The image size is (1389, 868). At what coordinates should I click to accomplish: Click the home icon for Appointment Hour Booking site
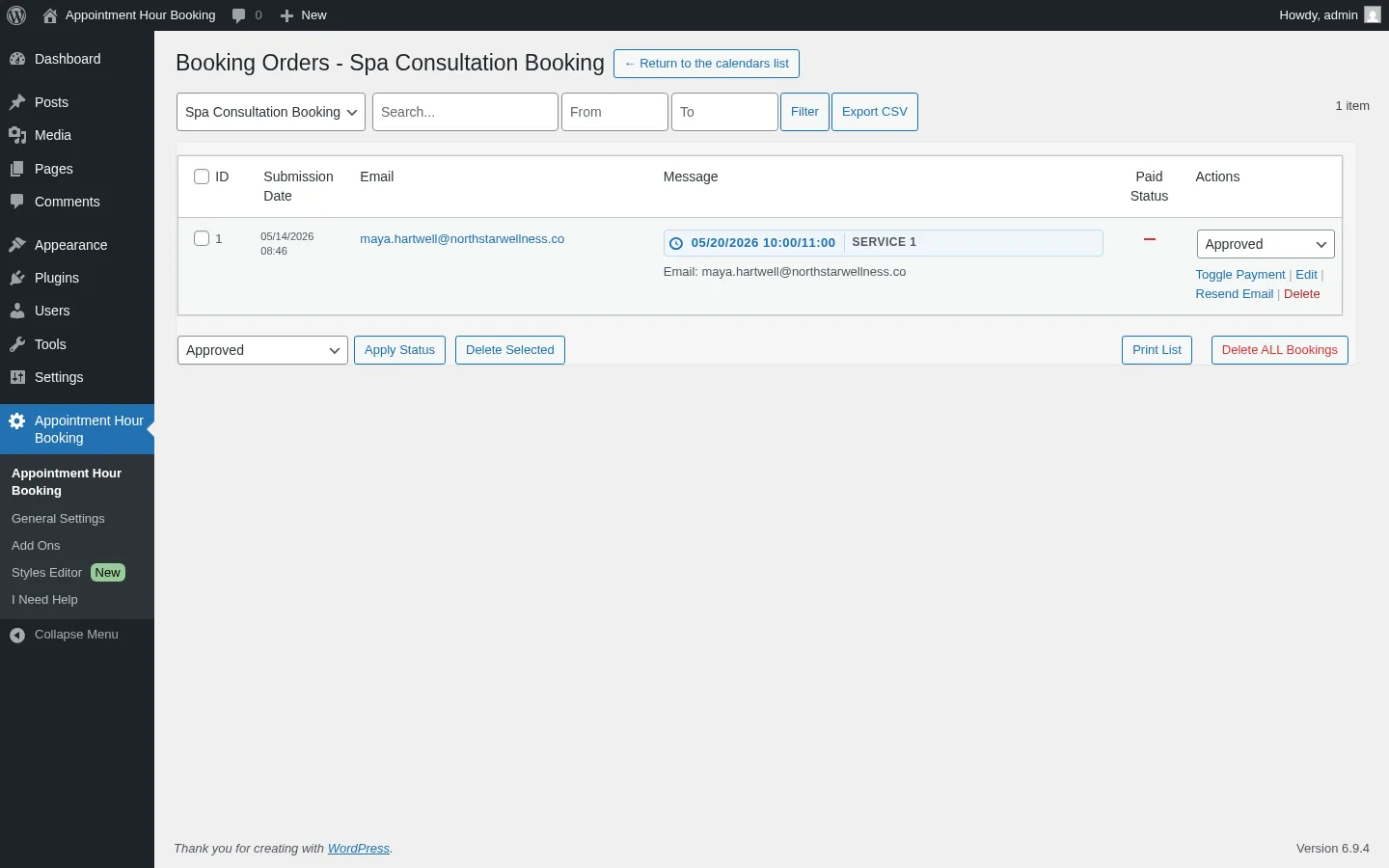50,15
